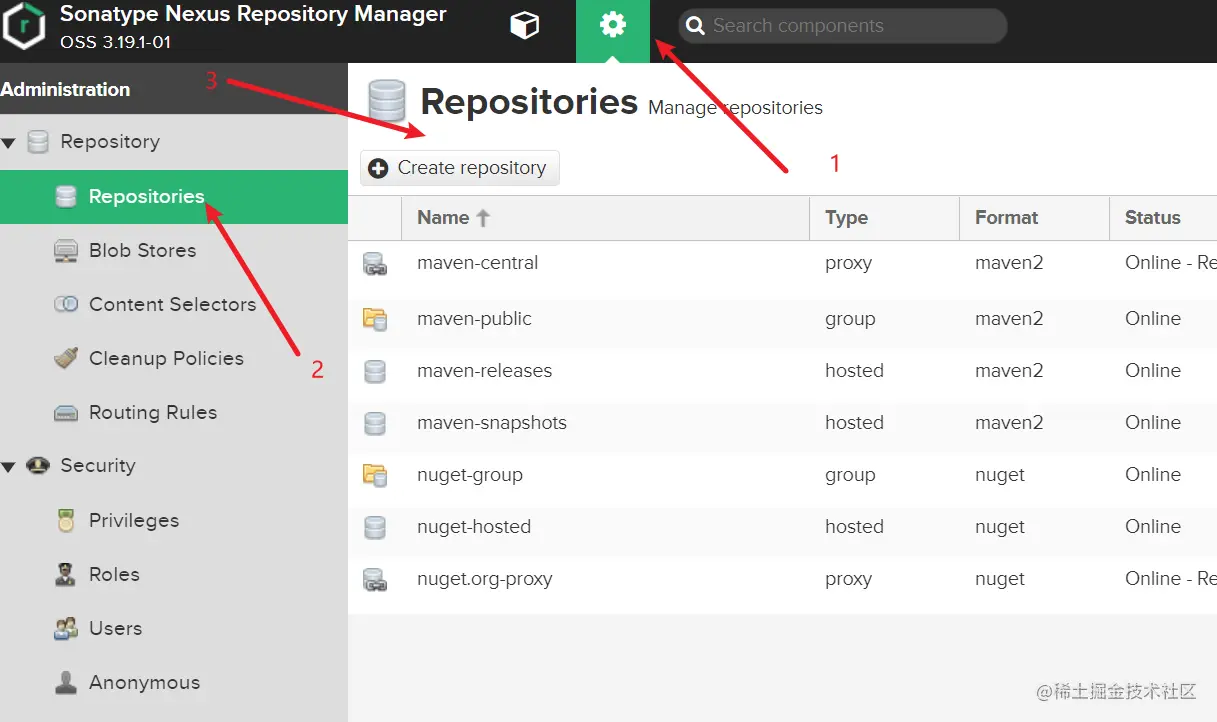This screenshot has width=1217, height=722.
Task: Click the nuget format of nuget-group
Action: tap(1000, 475)
